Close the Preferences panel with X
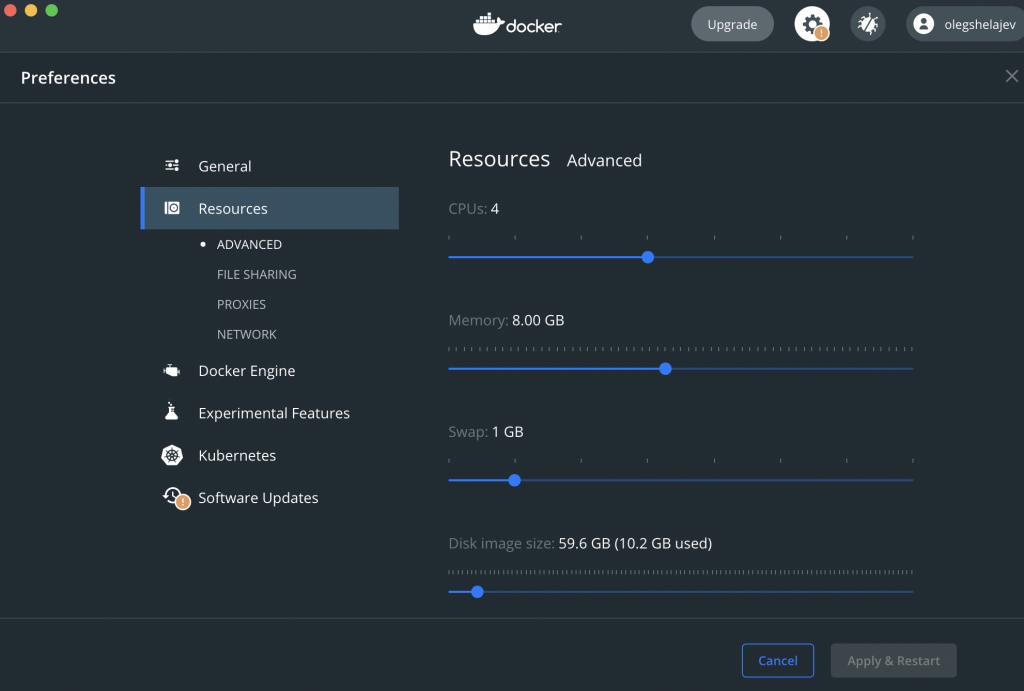Screen dimensions: 1024x691 1012,76
